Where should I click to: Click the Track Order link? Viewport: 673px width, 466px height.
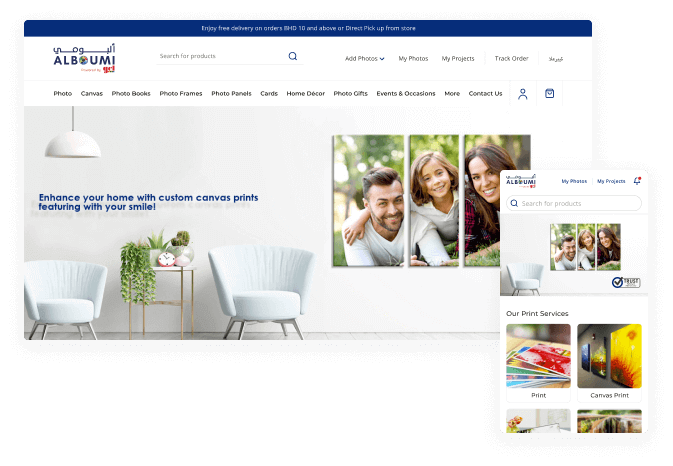(x=512, y=58)
